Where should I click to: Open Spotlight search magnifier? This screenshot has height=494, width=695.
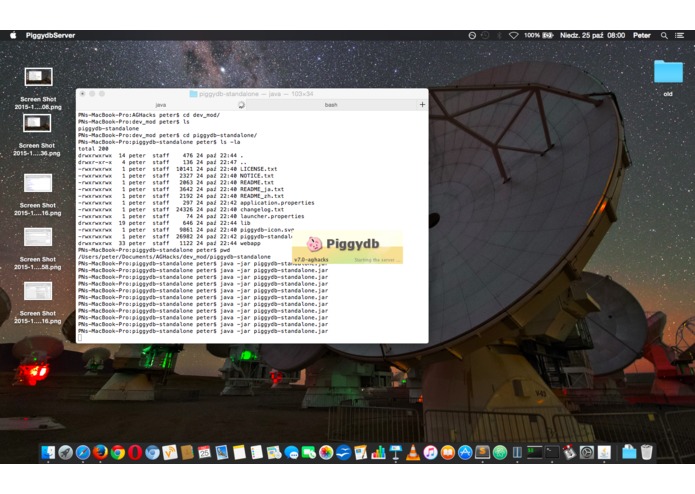(664, 35)
